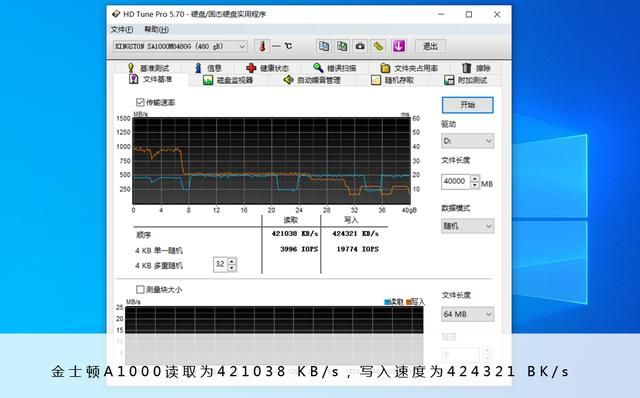Open the 附加测试 tab
This screenshot has width=640, height=398.
pos(466,80)
